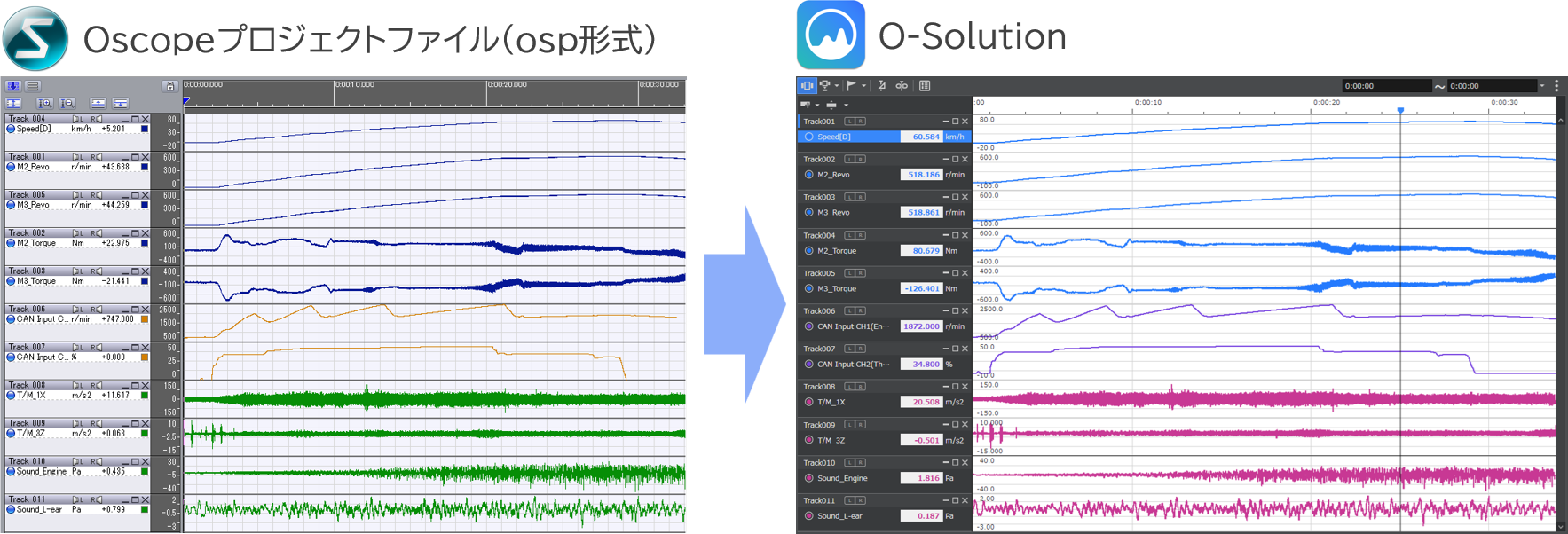Click the start time input field
The height and width of the screenshot is (534, 1568).
point(1384,86)
